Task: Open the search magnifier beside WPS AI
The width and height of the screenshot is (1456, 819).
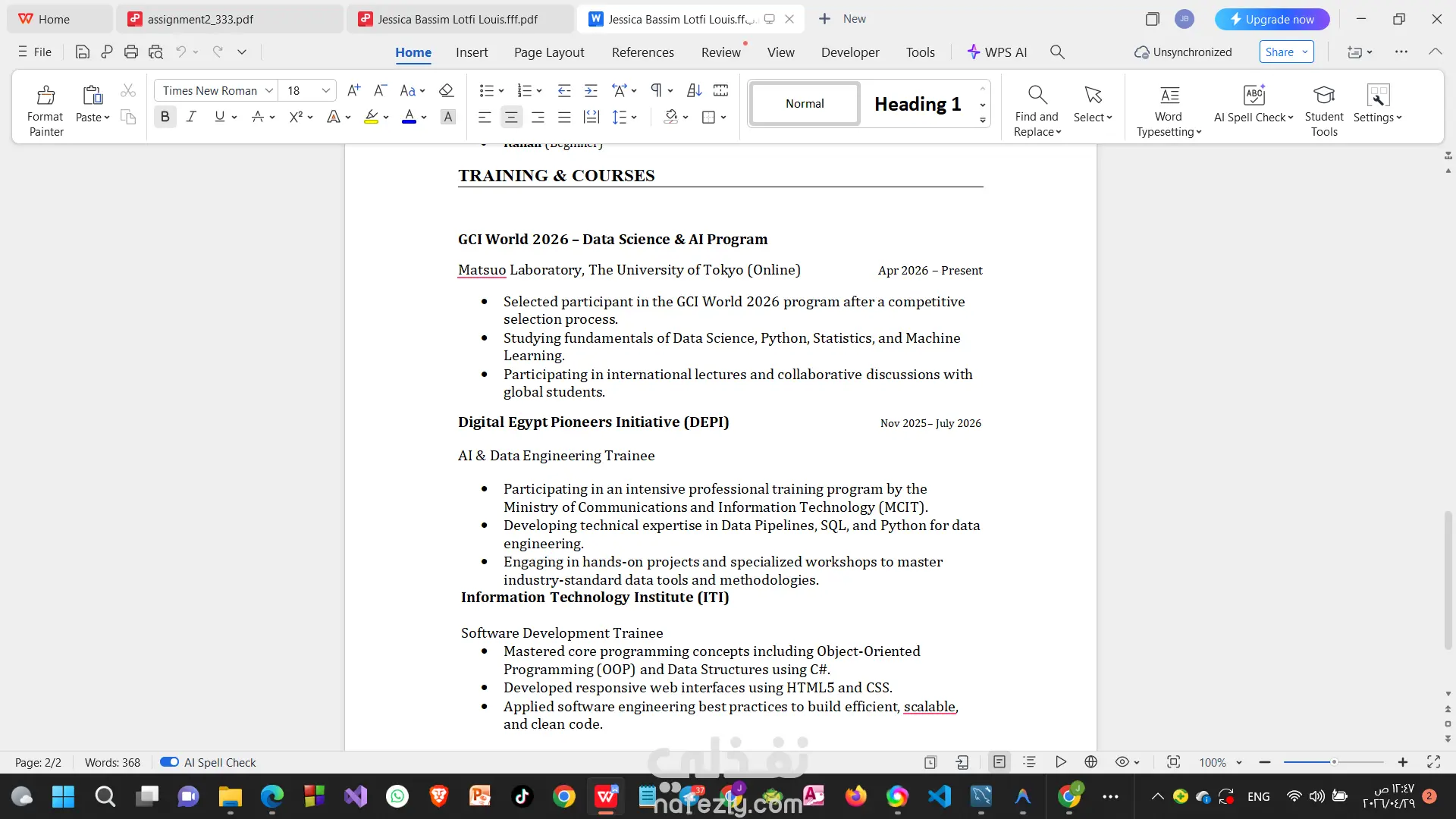Action: [x=1057, y=52]
